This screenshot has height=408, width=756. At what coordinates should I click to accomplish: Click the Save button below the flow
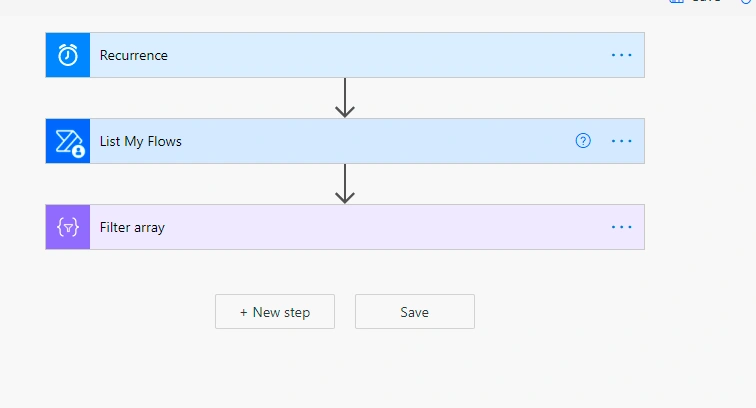coord(415,312)
